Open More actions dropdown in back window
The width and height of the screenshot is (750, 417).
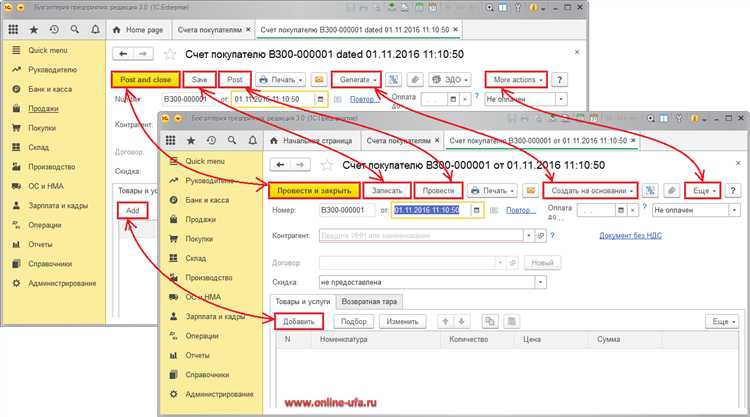(x=516, y=79)
